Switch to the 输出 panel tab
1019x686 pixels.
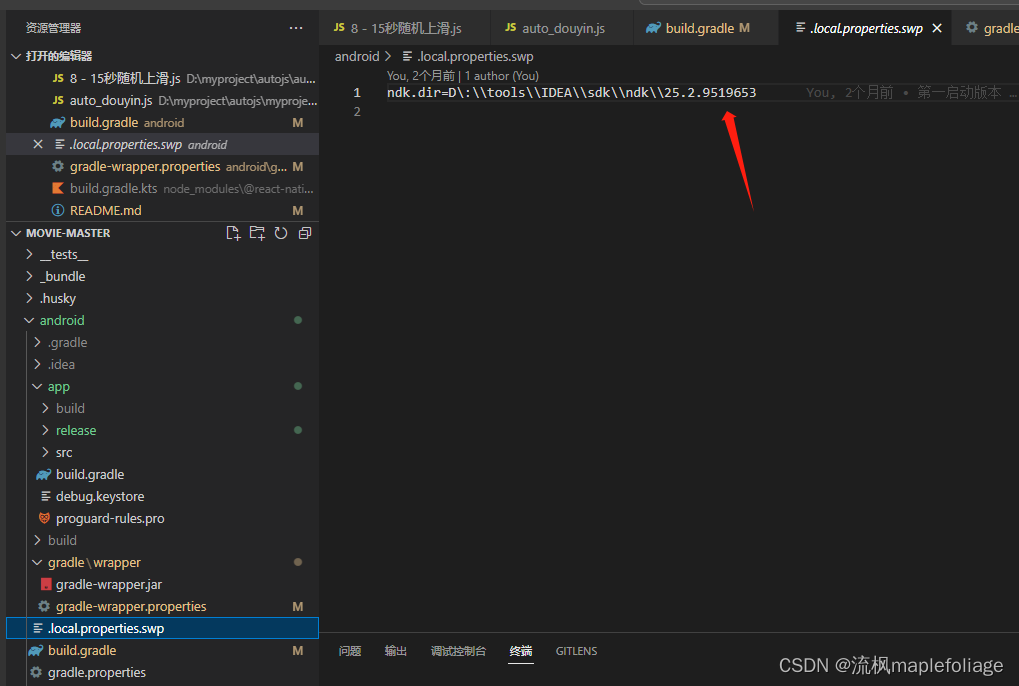click(x=395, y=650)
